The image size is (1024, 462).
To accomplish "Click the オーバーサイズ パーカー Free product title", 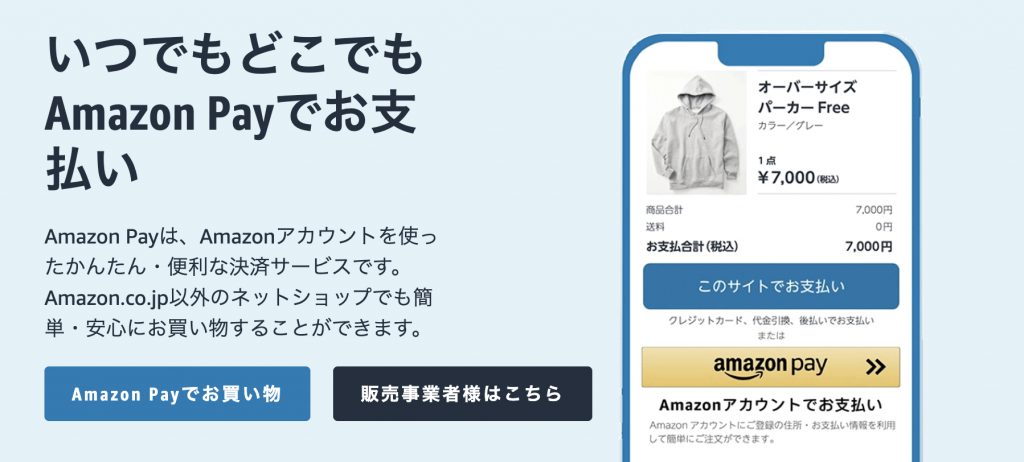I will [x=807, y=97].
